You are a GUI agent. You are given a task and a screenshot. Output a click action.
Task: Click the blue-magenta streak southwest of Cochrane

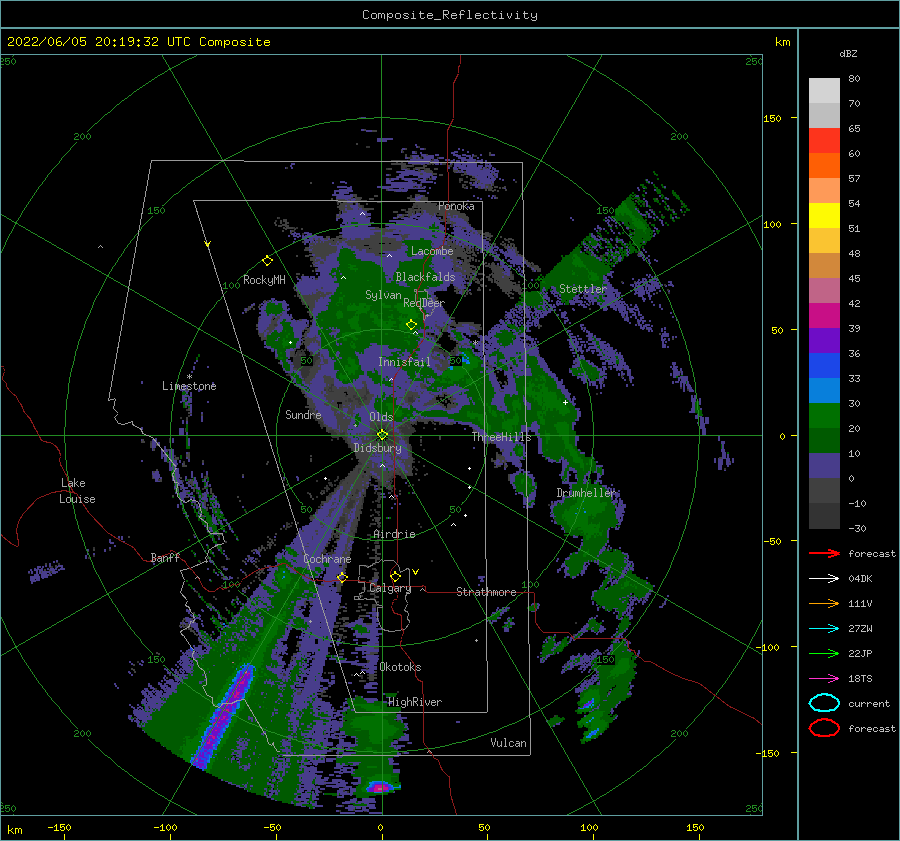click(223, 716)
